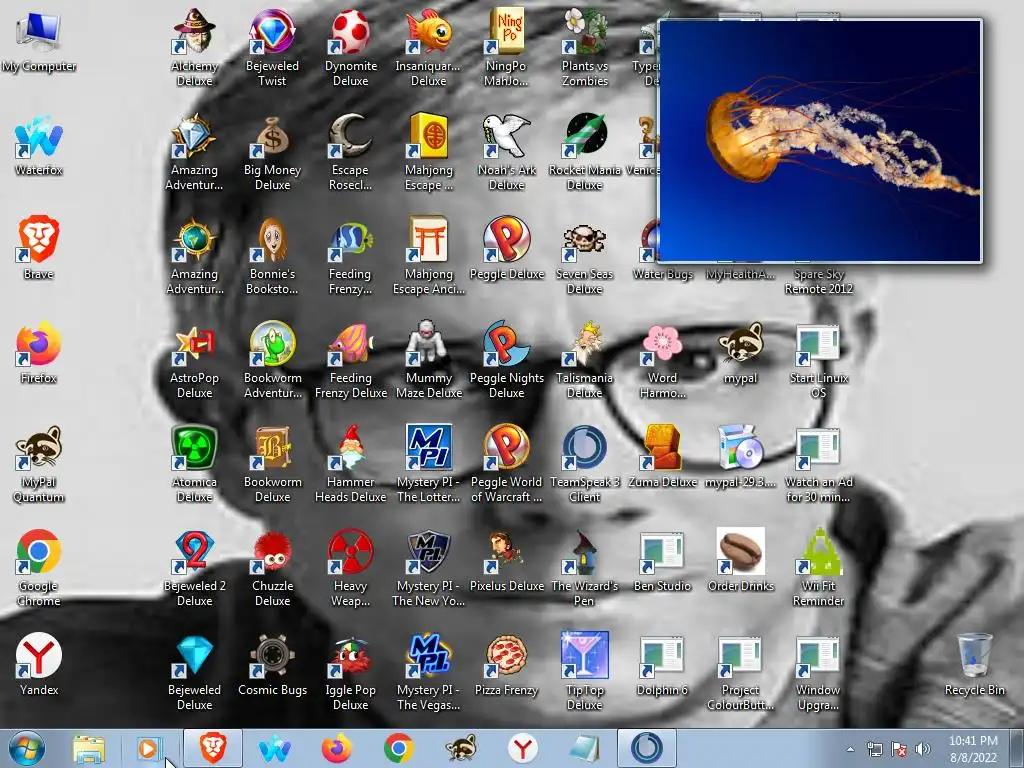This screenshot has width=1024, height=768.
Task: Click the Iggle Pop Deluxe icon
Action: click(x=351, y=672)
